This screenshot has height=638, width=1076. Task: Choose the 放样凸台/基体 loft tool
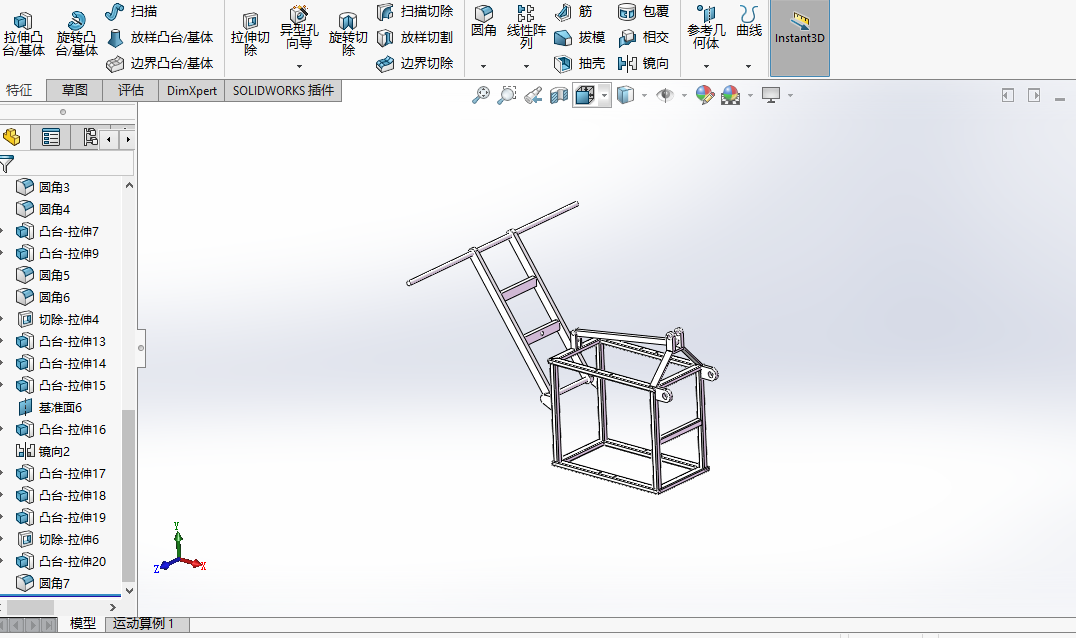click(160, 38)
